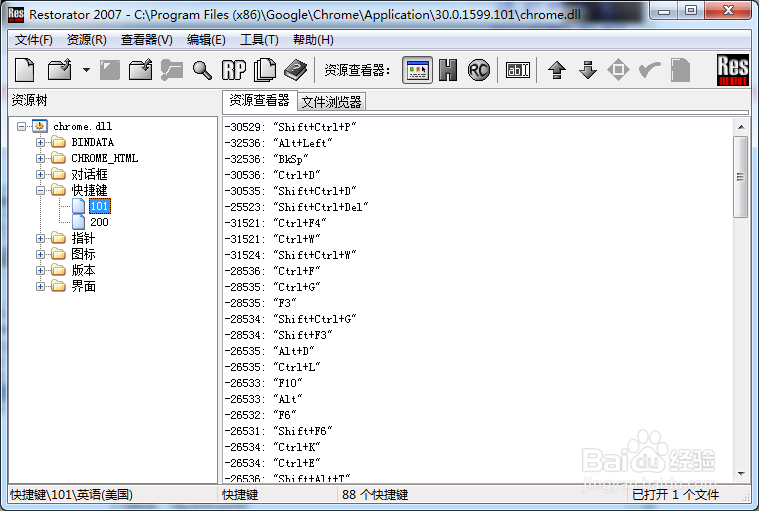Expand the 图标 folder
Screen dimensions: 759x511
click(40, 254)
